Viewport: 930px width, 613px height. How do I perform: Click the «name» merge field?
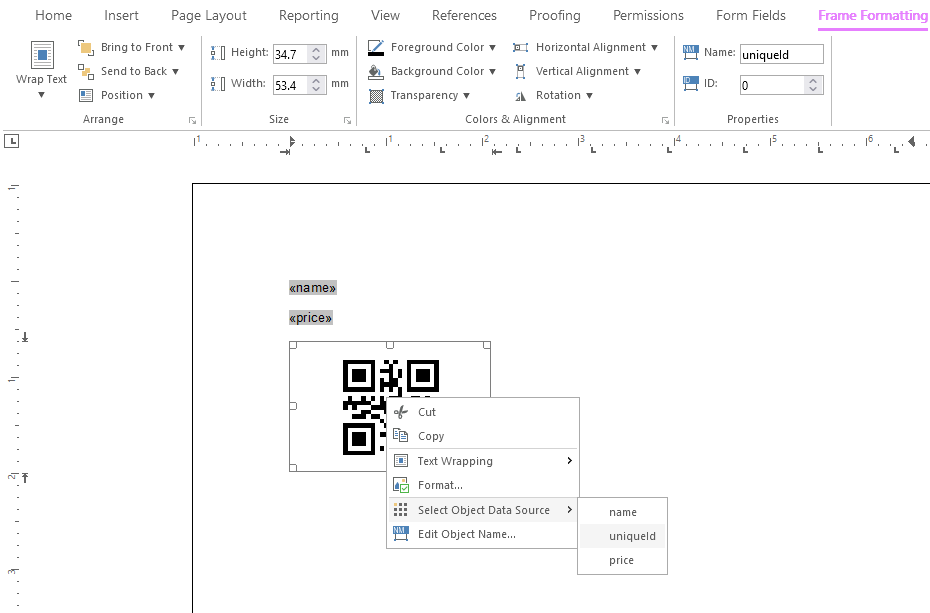[313, 288]
